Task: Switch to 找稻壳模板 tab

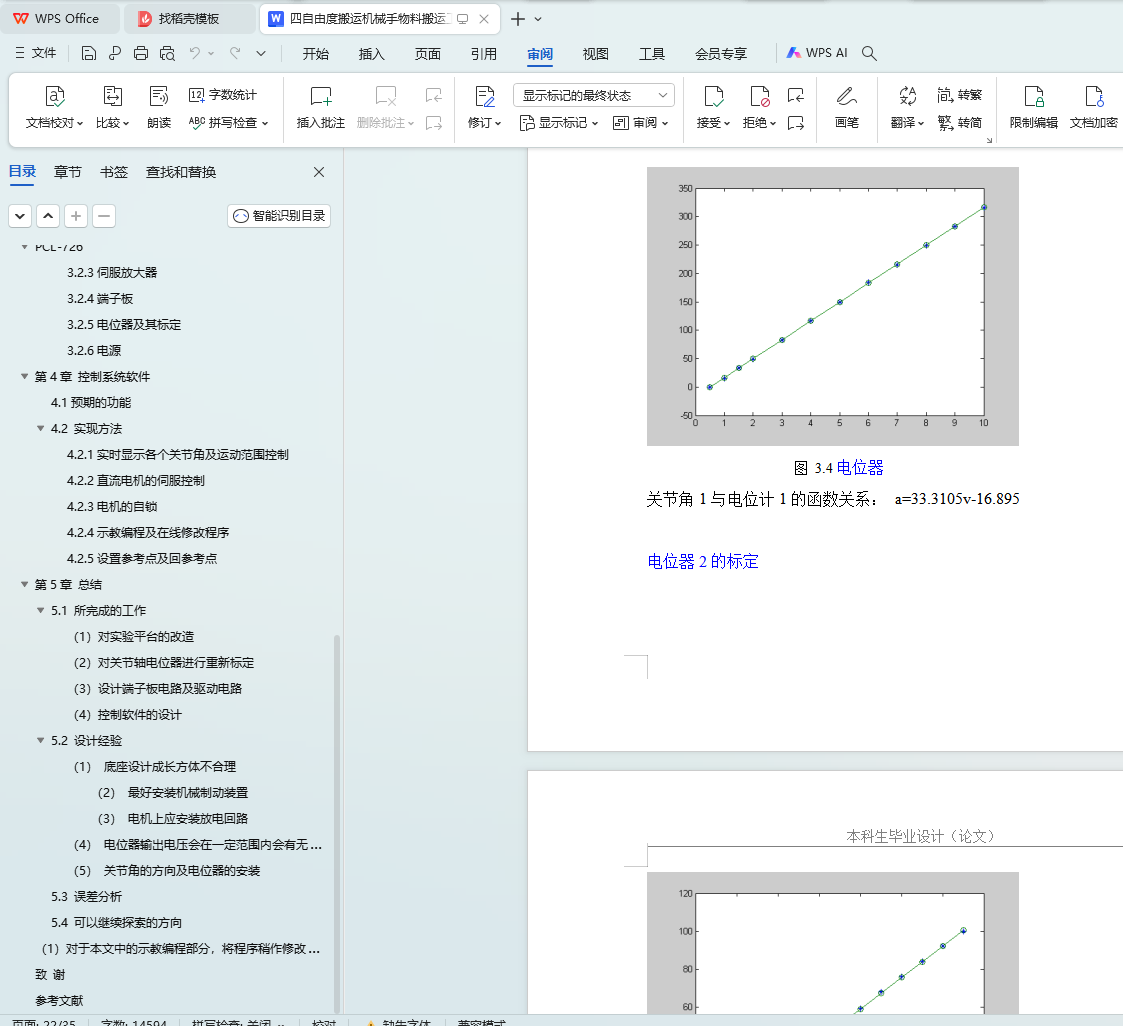Action: pyautogui.click(x=188, y=19)
